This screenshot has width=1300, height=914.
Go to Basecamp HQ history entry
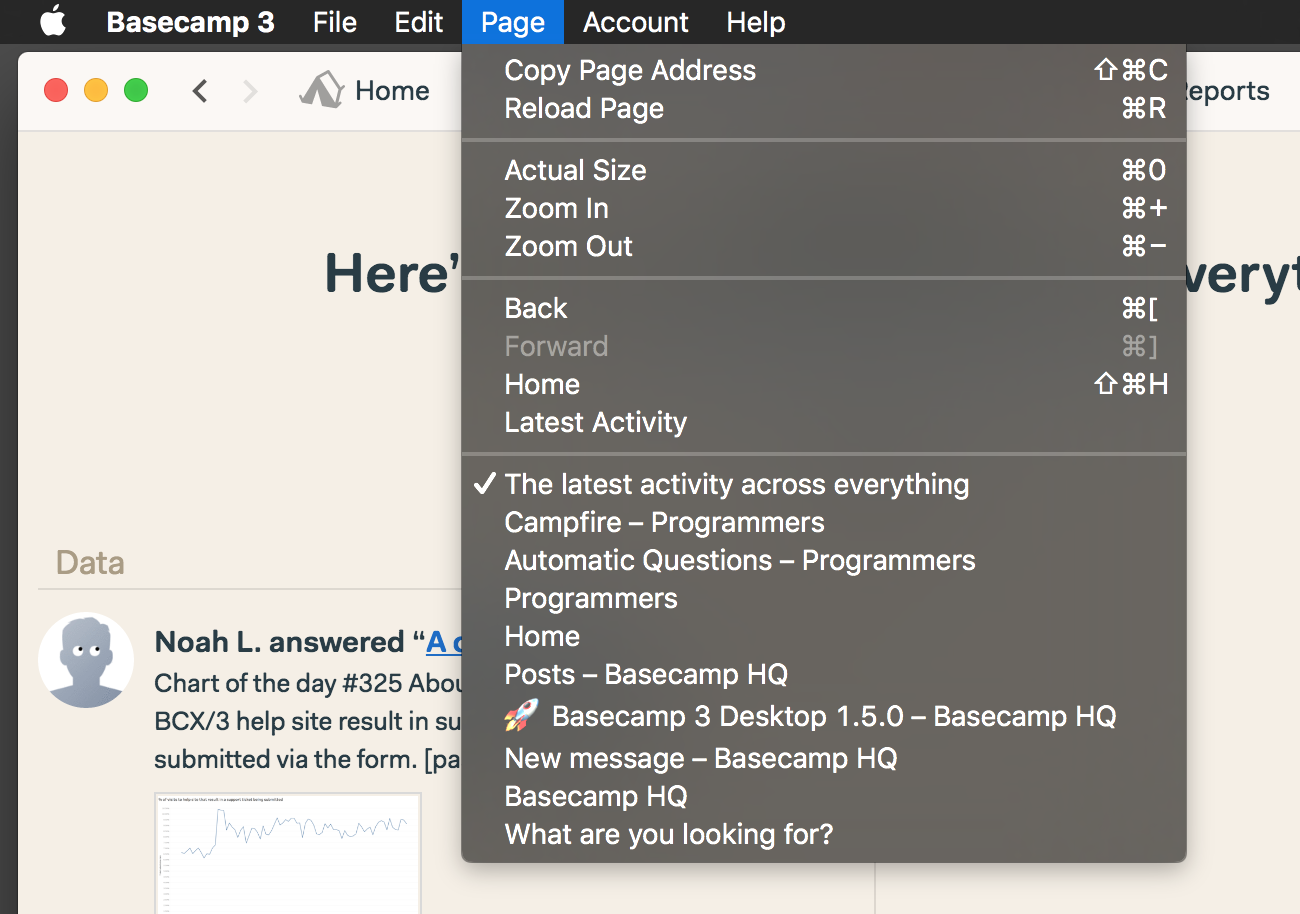[824, 796]
